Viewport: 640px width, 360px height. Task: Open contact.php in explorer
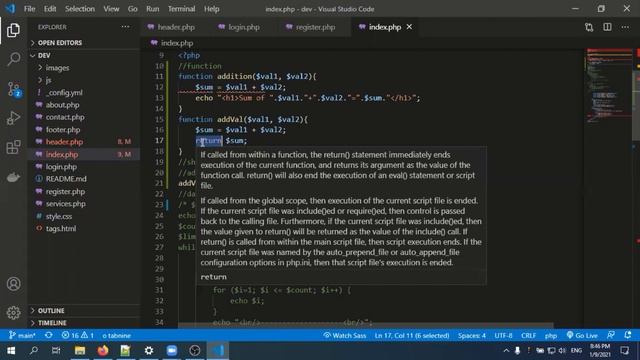tap(84, 117)
